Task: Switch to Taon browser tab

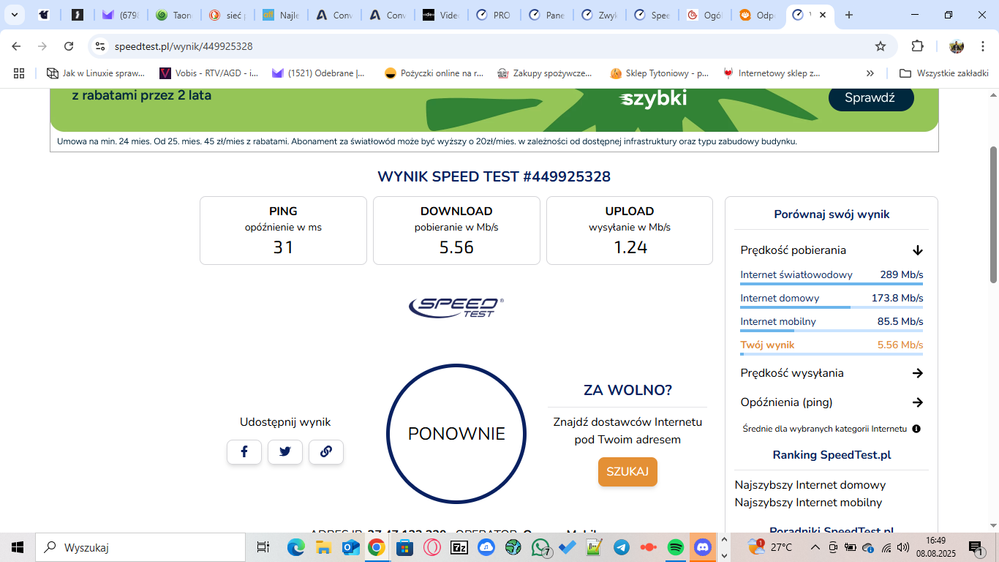Action: click(174, 15)
